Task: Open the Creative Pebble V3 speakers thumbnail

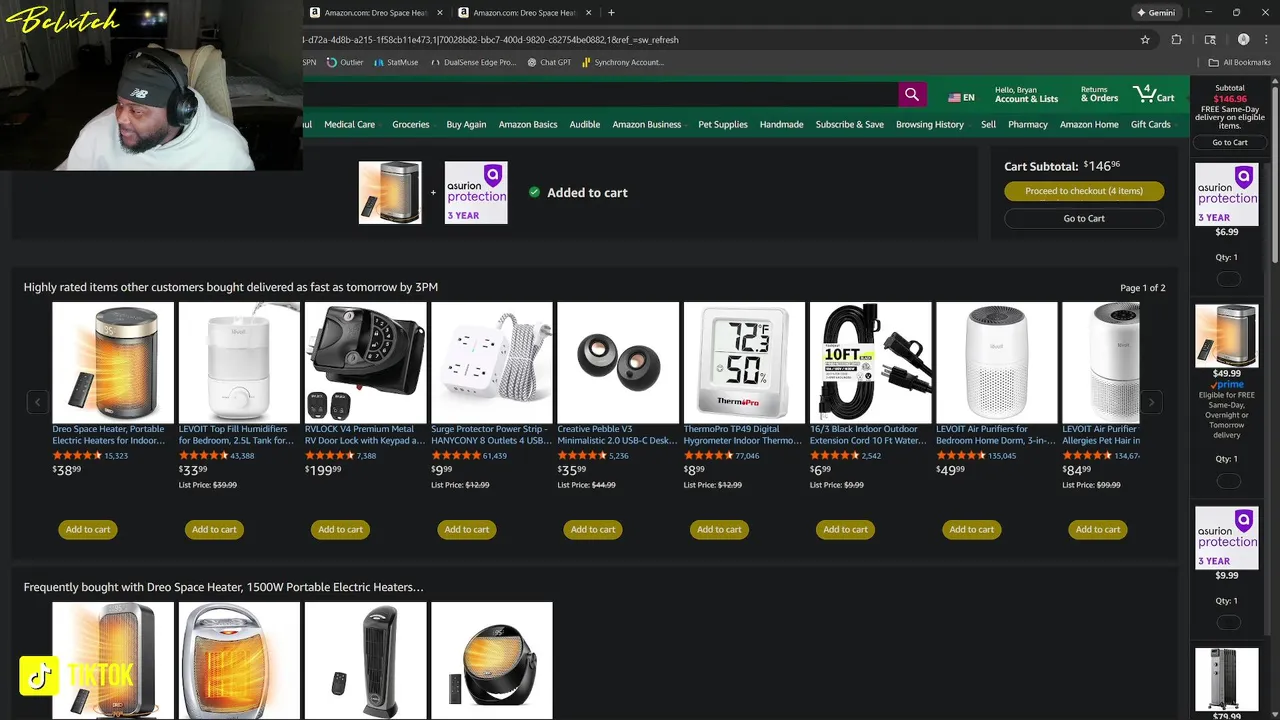Action: coord(618,362)
